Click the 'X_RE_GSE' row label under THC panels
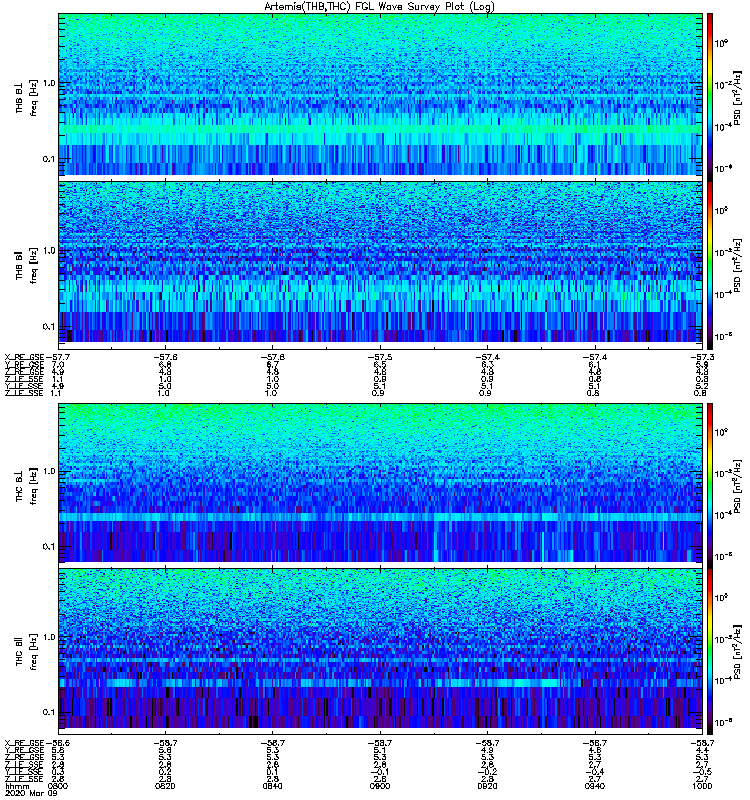 pos(24,743)
